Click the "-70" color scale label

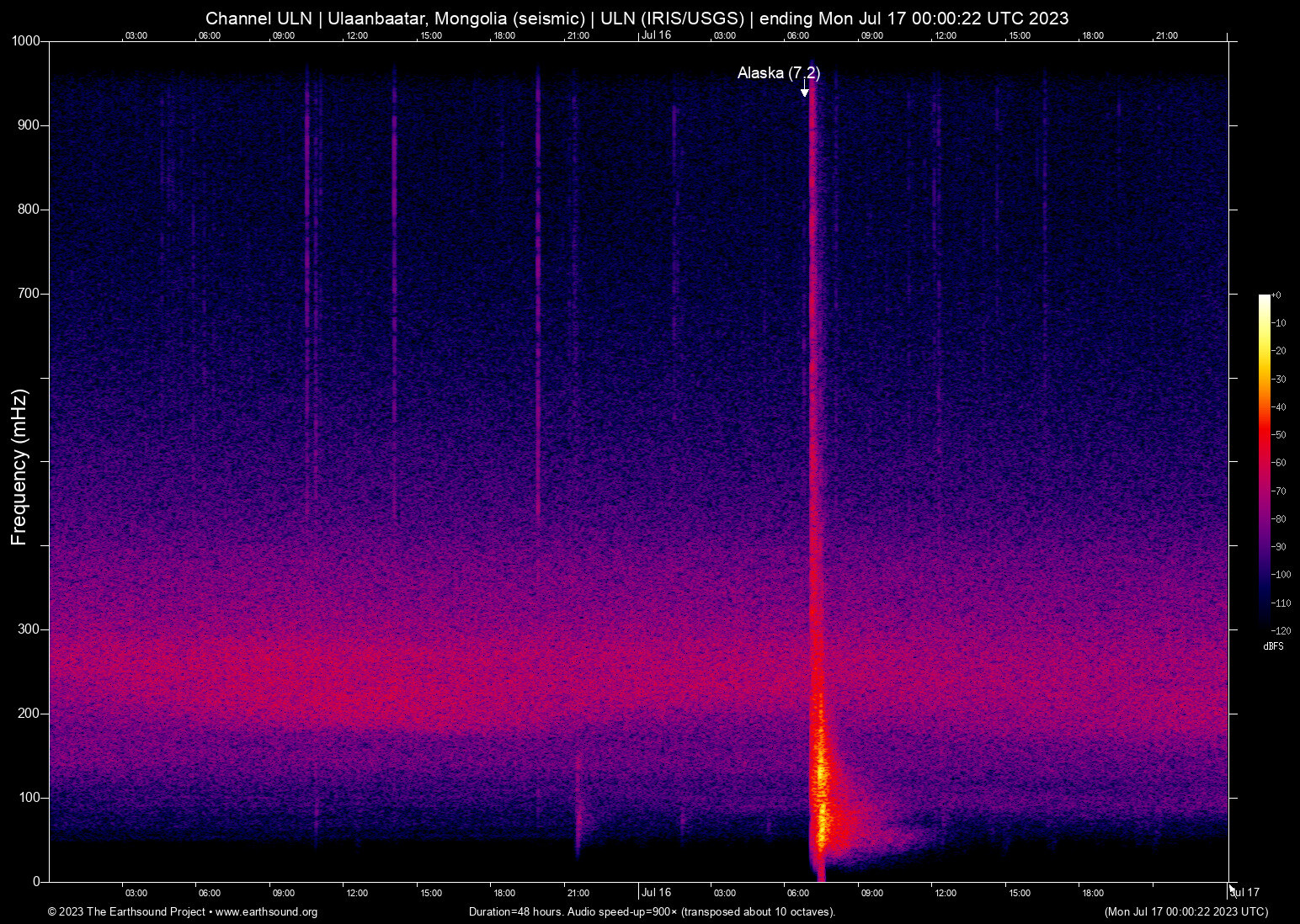pyautogui.click(x=1279, y=491)
